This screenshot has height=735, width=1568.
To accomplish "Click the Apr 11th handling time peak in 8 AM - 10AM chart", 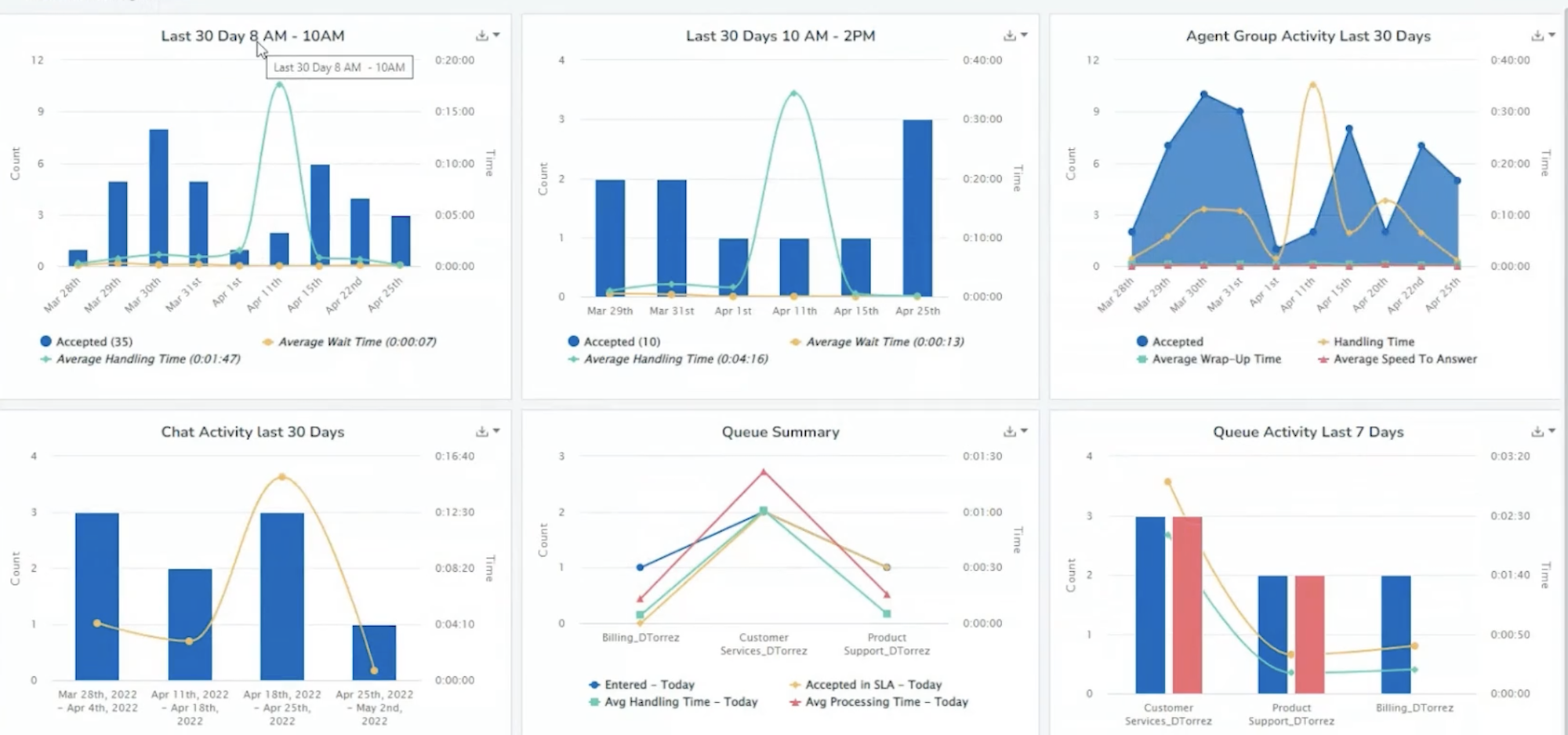I will point(279,85).
